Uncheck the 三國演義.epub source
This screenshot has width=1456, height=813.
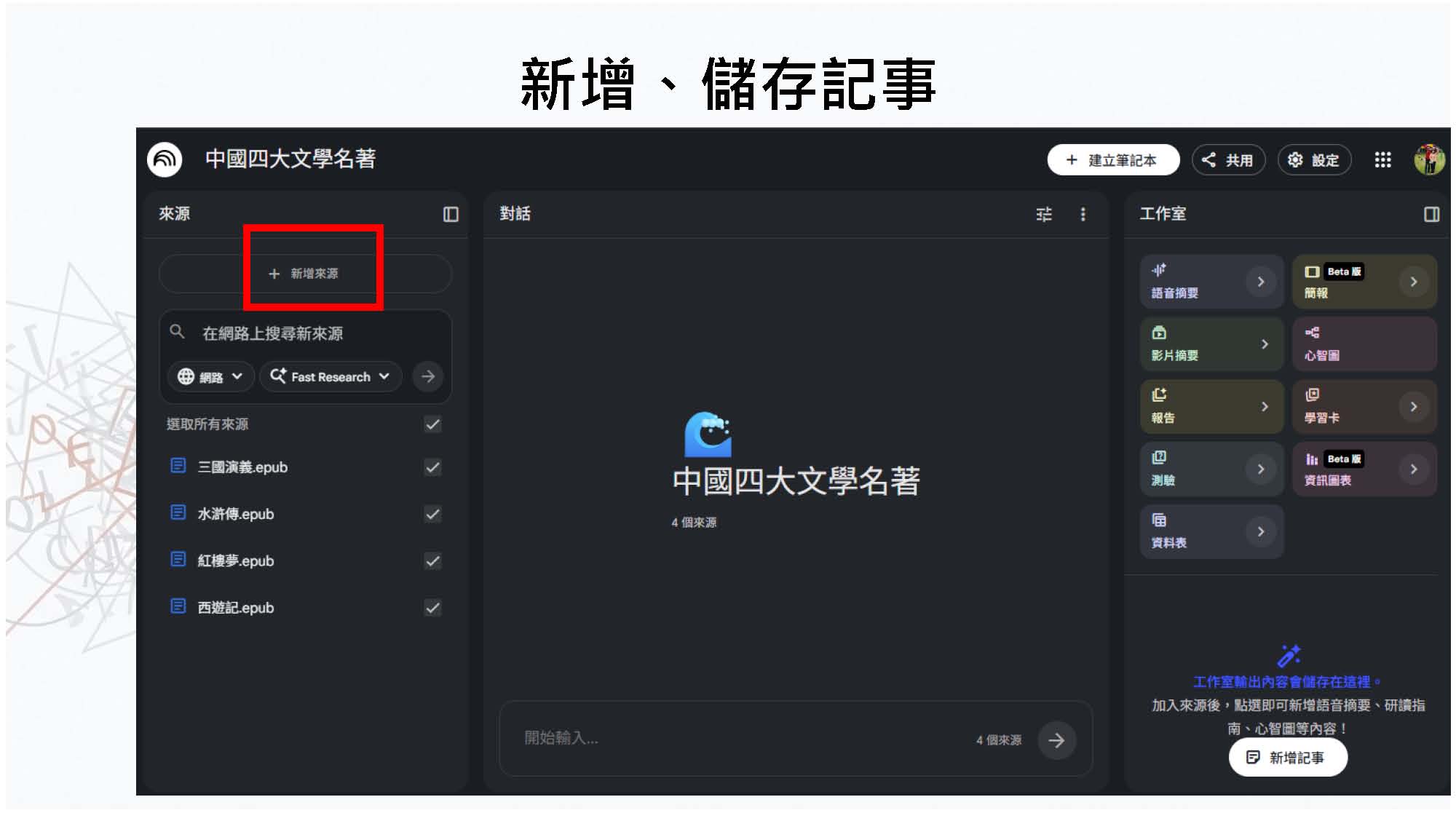click(432, 467)
